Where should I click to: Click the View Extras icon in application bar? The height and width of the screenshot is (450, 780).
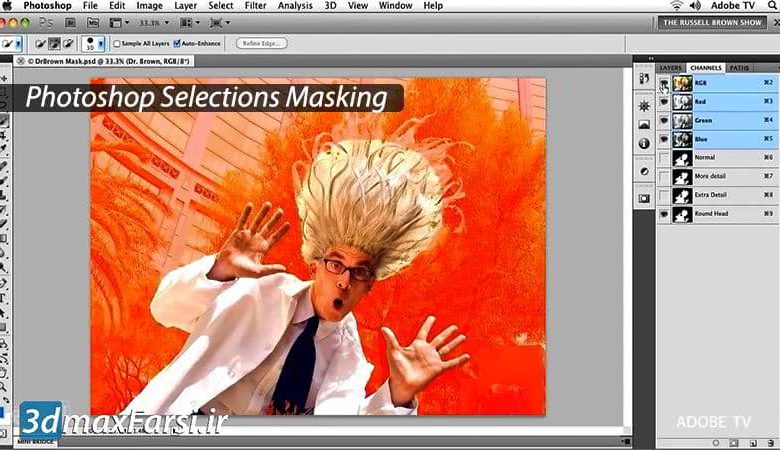(115, 23)
